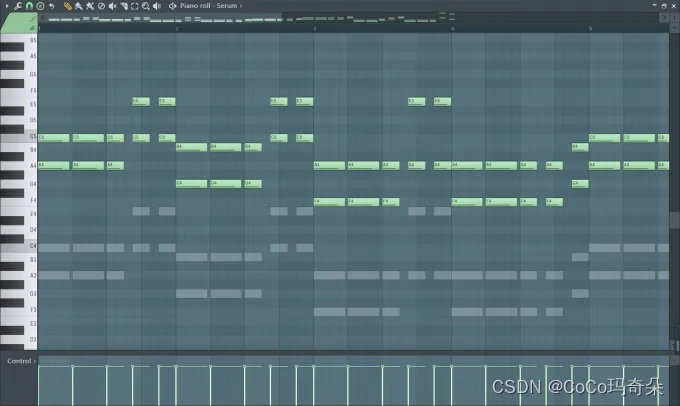
Task: Select the Mute tool speaker-x icon
Action: (x=112, y=6)
